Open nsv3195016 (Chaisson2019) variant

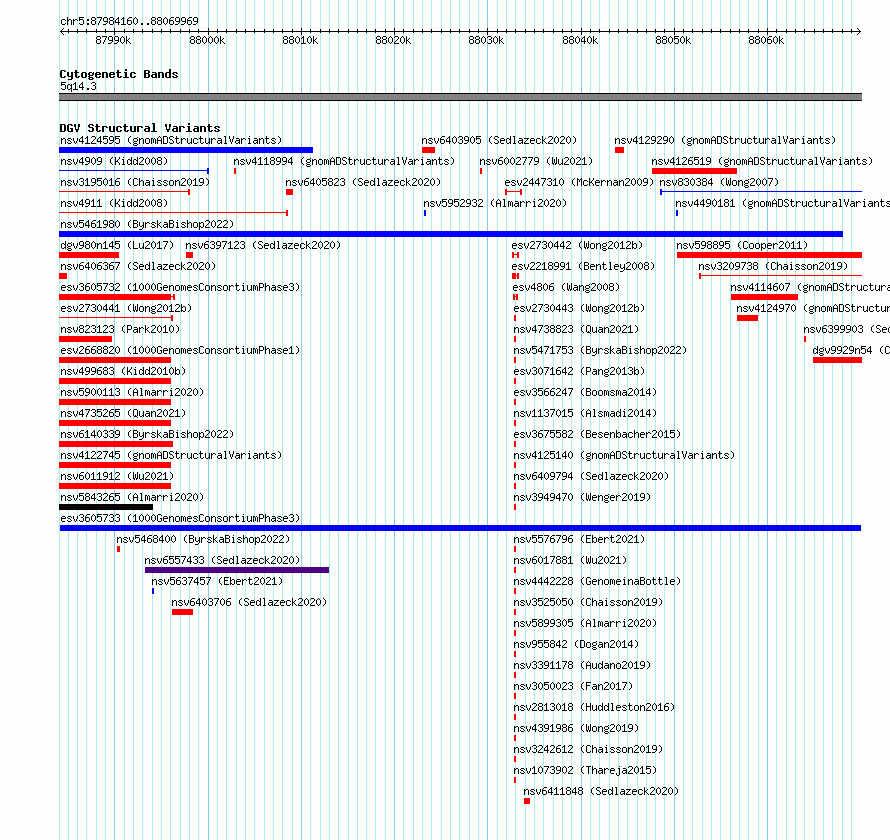[x=135, y=182]
